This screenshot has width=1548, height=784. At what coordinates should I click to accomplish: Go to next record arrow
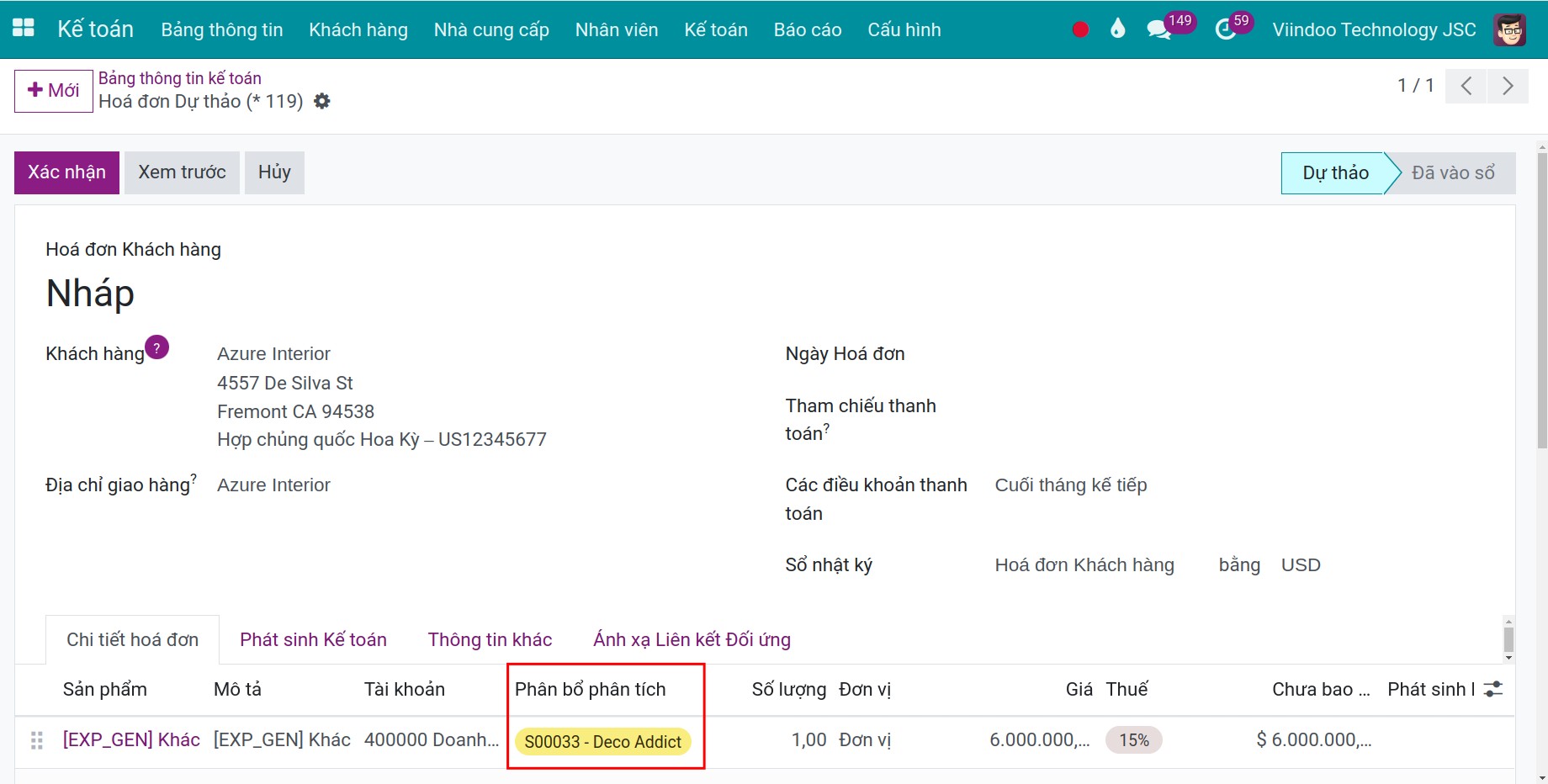[1508, 86]
